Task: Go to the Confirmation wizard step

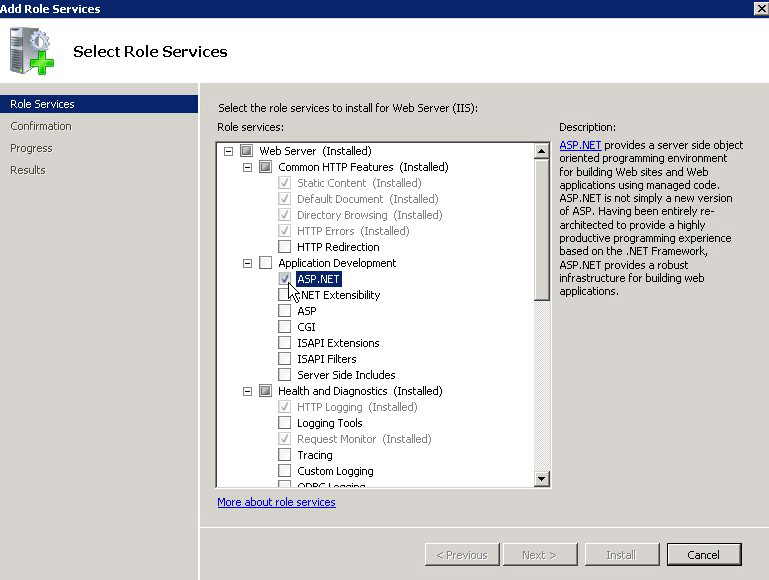Action: 41,126
